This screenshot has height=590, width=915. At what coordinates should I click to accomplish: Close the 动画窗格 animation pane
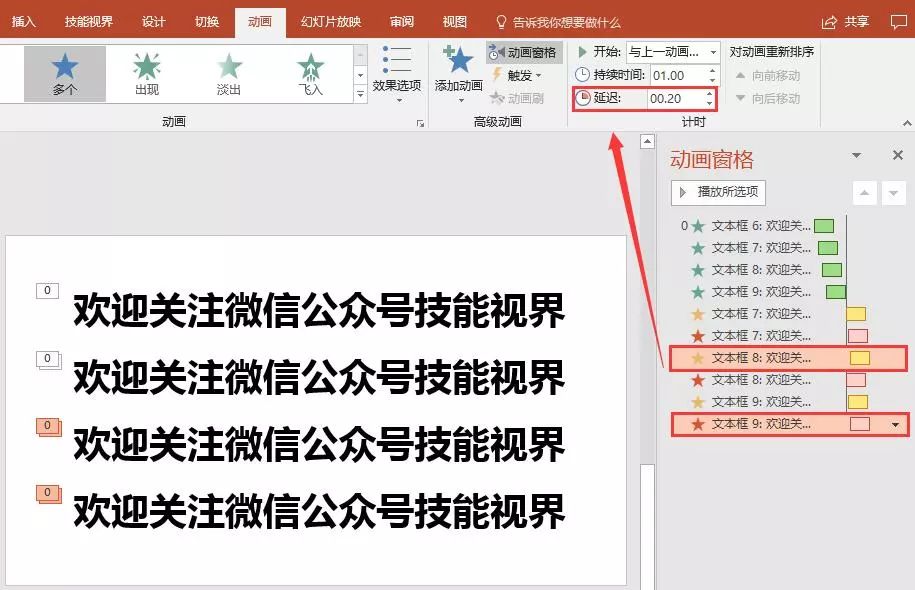click(897, 156)
